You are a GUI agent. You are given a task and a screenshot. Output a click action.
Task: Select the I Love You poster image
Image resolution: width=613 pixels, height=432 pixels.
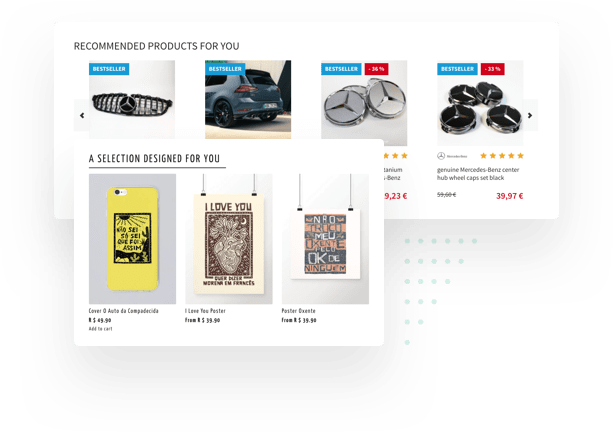point(229,239)
